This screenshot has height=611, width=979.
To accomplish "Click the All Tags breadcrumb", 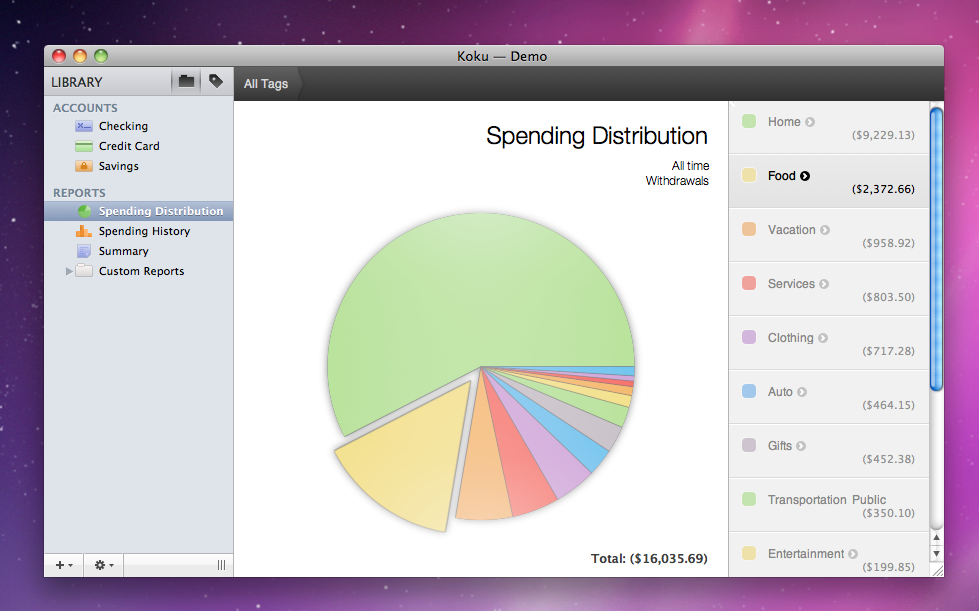I will (x=266, y=84).
